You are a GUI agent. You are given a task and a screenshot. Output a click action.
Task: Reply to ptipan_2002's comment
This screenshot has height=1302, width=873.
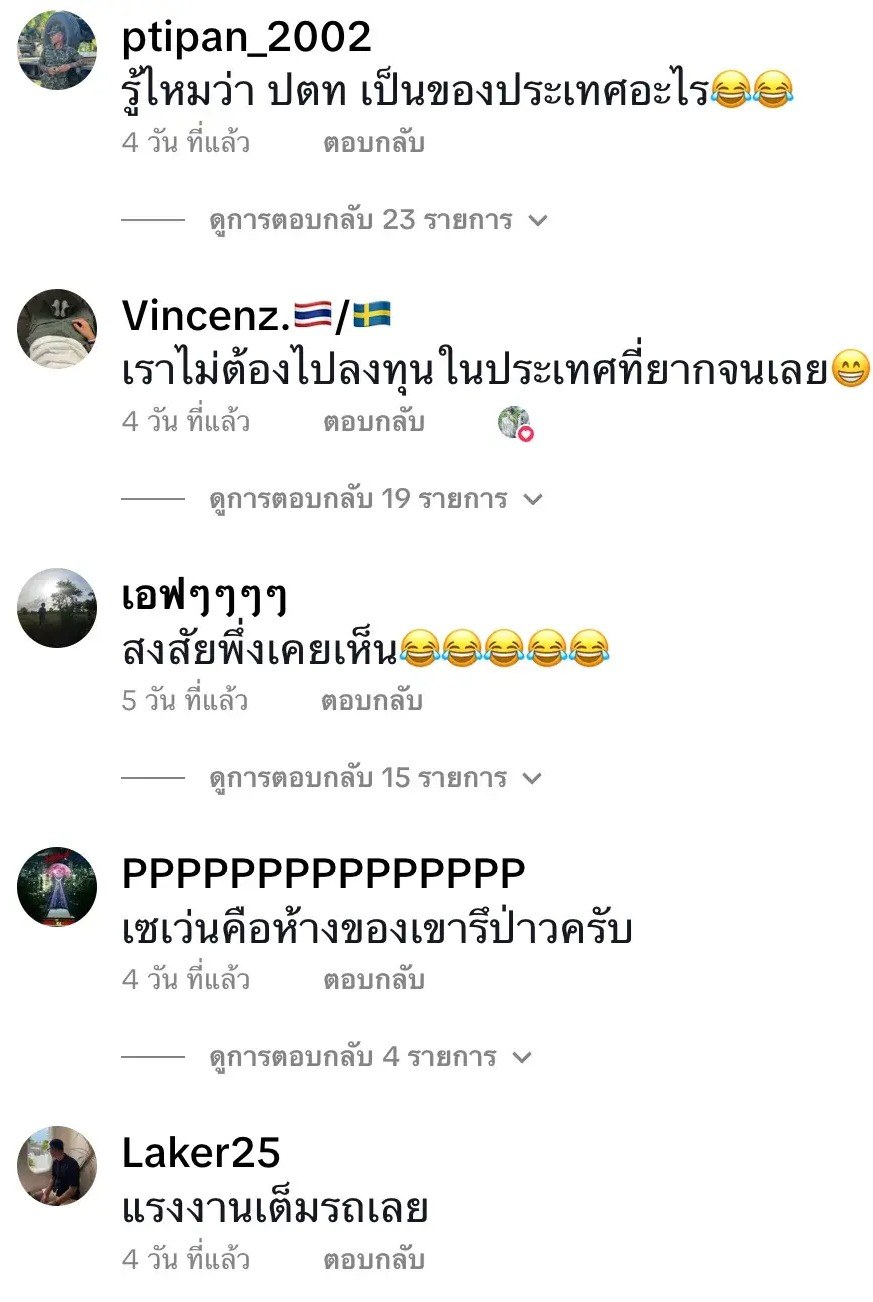(x=373, y=143)
